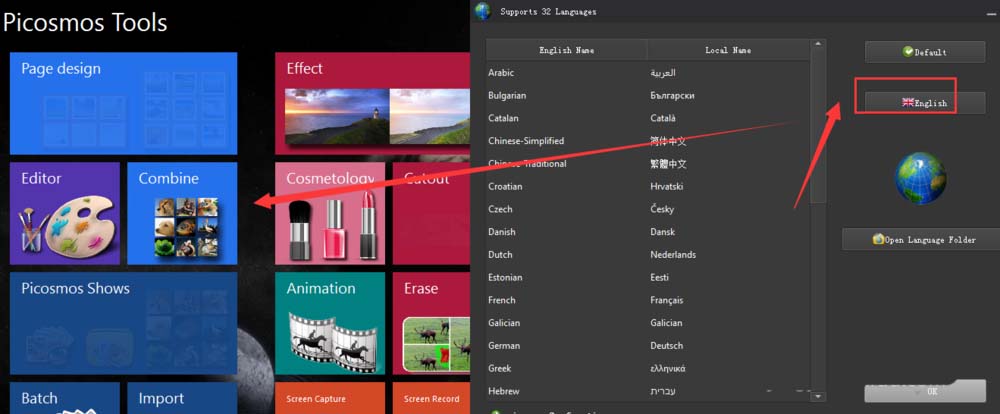This screenshot has width=1000, height=414.
Task: Open the Cutout tile
Action: pos(431,213)
